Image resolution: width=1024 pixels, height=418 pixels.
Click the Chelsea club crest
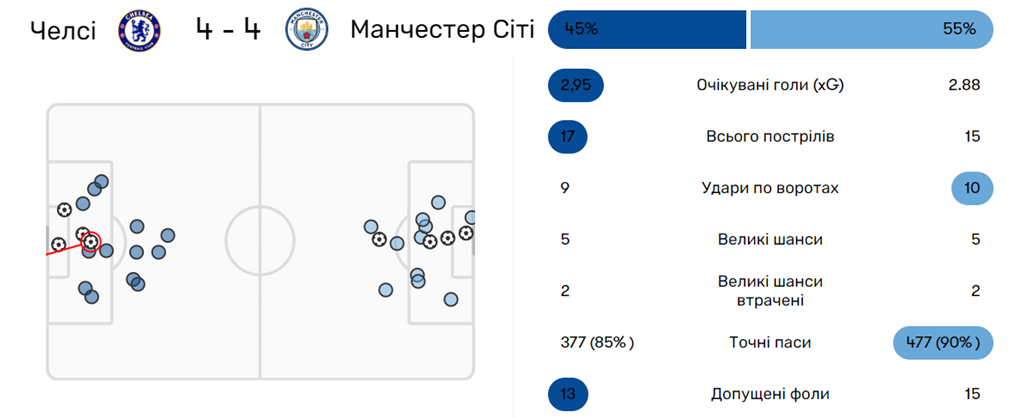tap(139, 30)
